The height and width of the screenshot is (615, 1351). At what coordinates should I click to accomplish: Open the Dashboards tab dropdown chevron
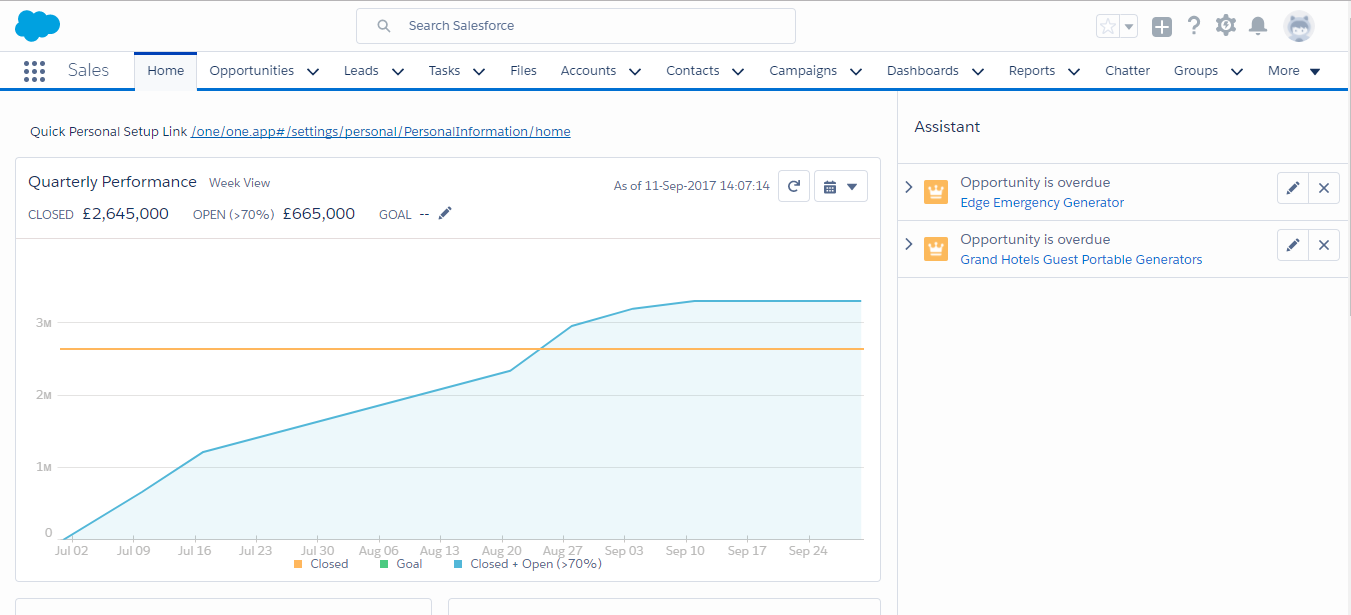coord(978,71)
